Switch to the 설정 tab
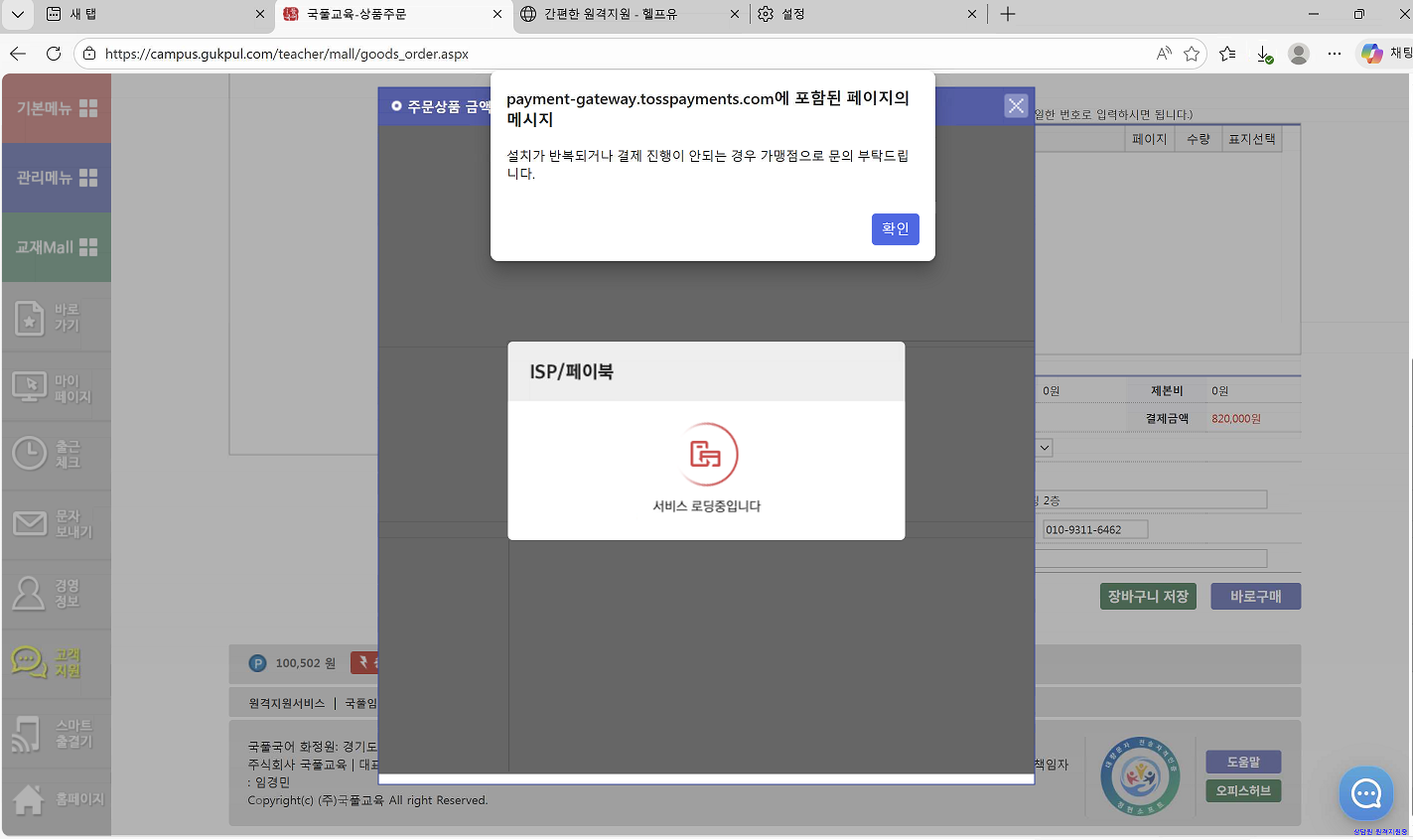This screenshot has width=1413, height=840. pos(868,14)
